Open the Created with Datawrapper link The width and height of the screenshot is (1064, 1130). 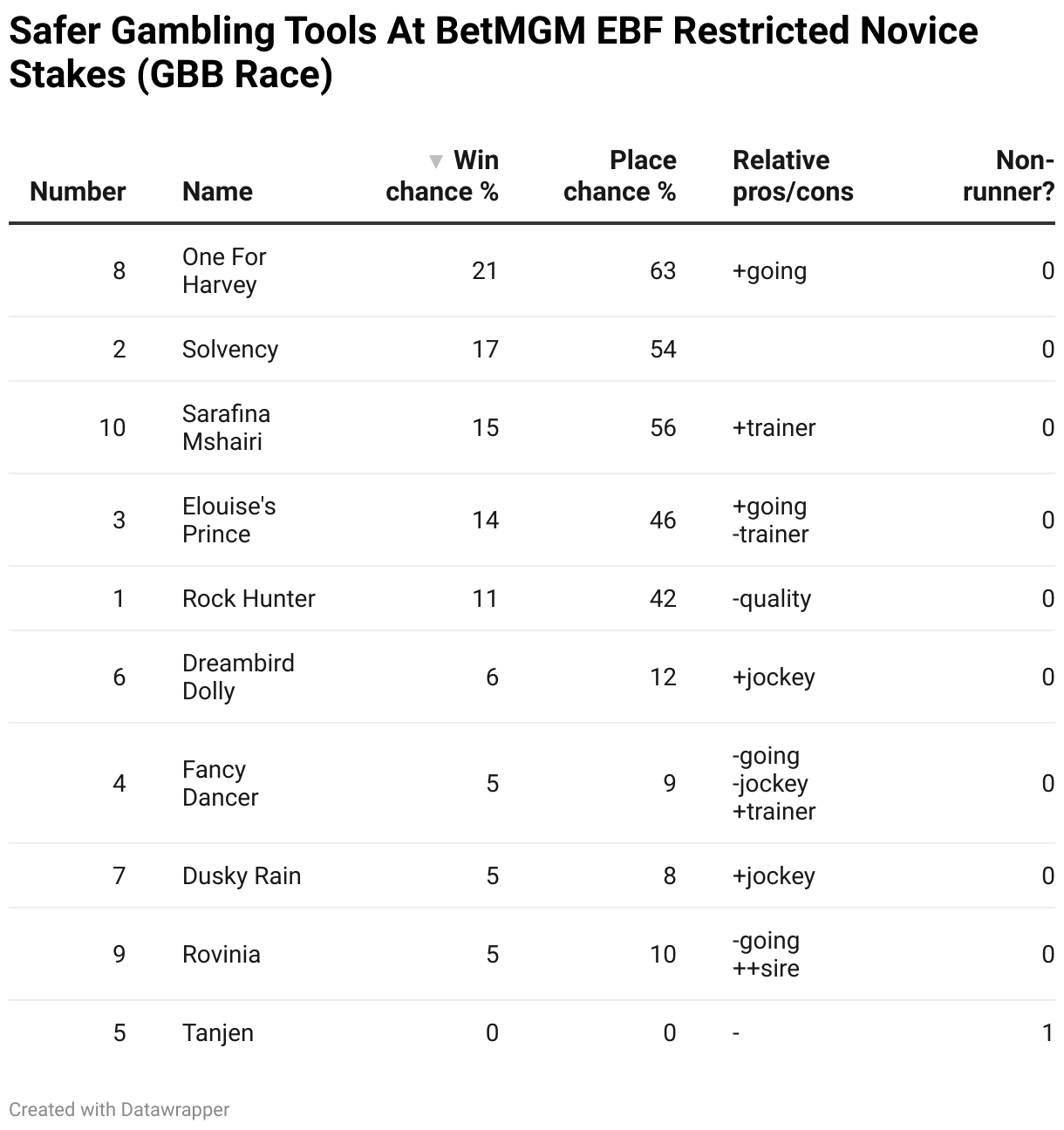119,1109
